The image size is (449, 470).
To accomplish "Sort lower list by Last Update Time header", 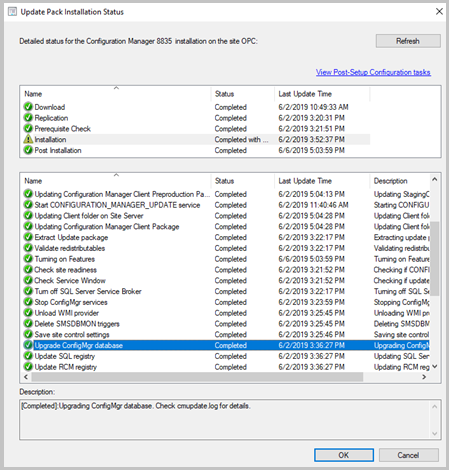I will click(x=322, y=181).
